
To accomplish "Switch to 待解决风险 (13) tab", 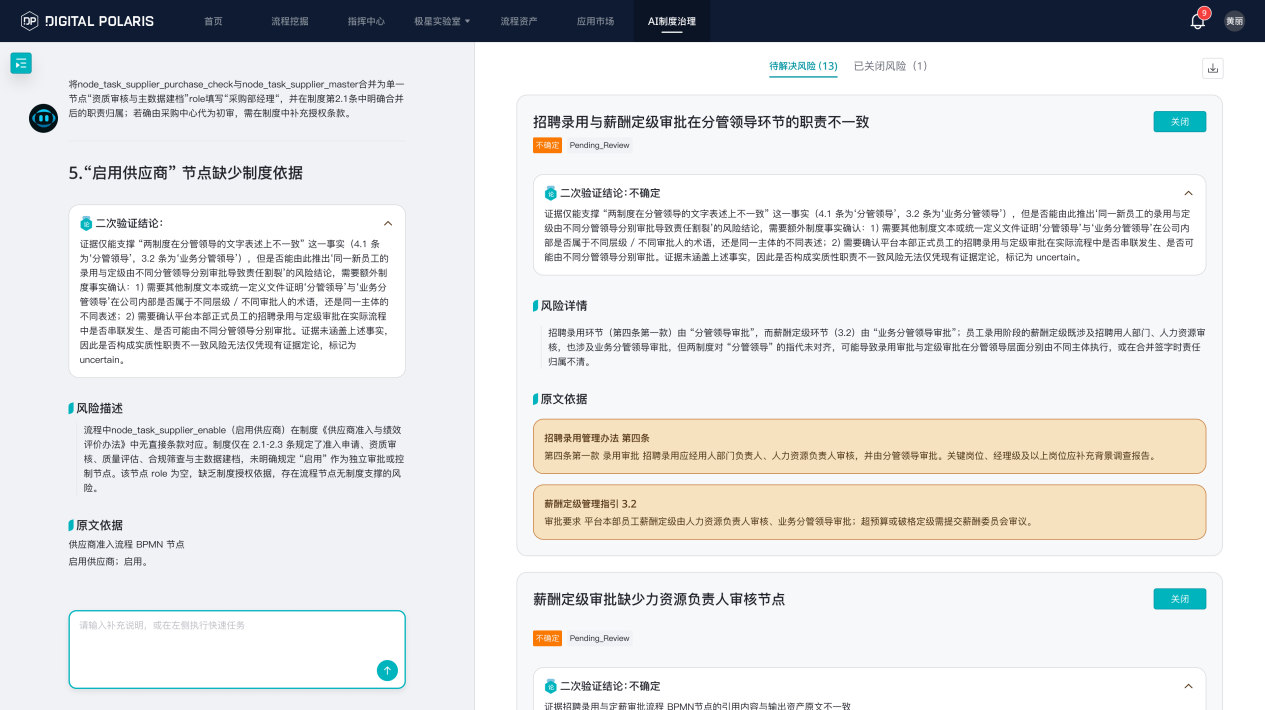I will [803, 66].
